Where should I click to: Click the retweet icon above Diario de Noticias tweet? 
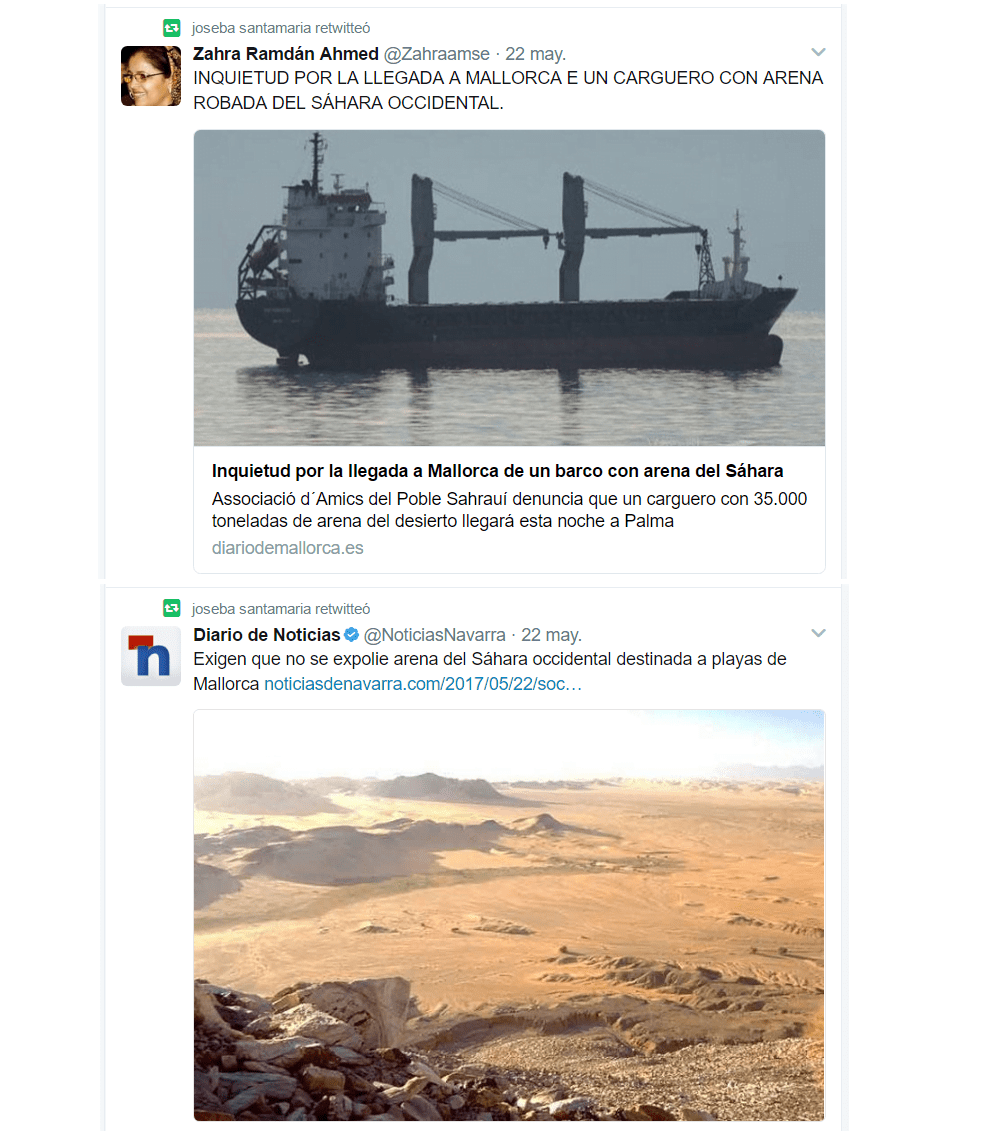(x=171, y=608)
